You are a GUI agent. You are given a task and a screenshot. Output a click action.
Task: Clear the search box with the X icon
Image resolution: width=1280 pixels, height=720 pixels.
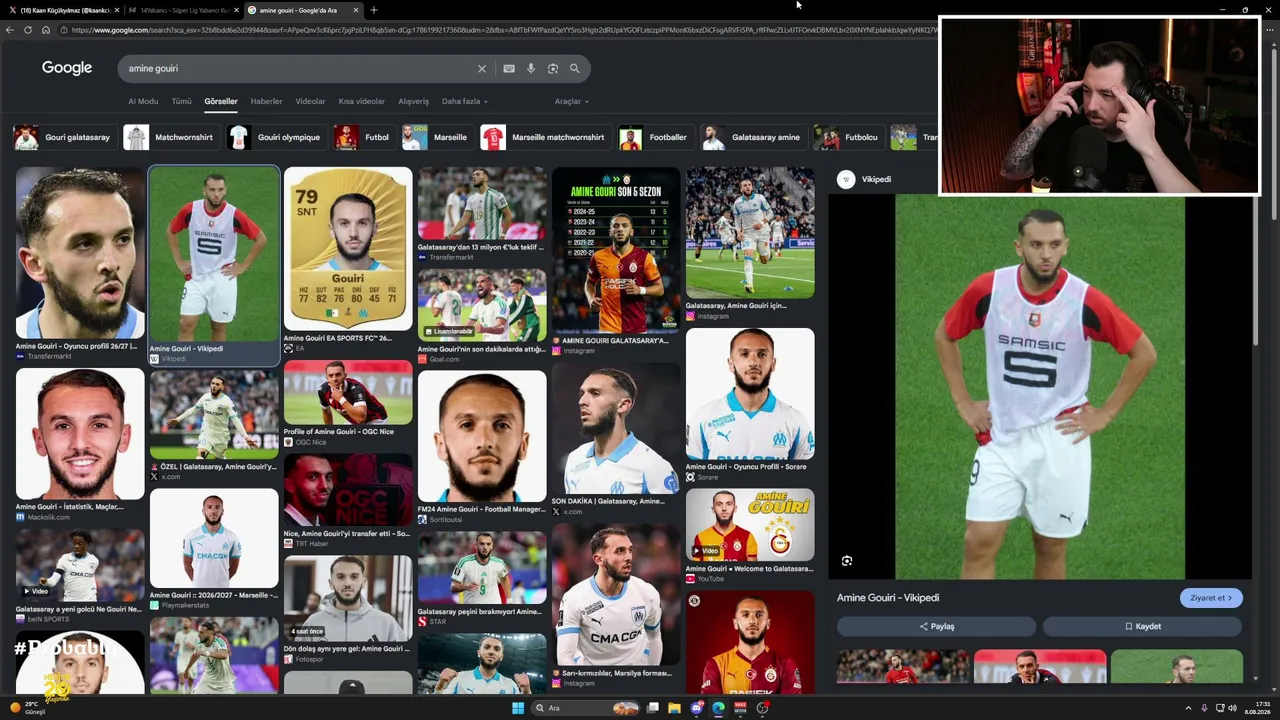coord(481,69)
